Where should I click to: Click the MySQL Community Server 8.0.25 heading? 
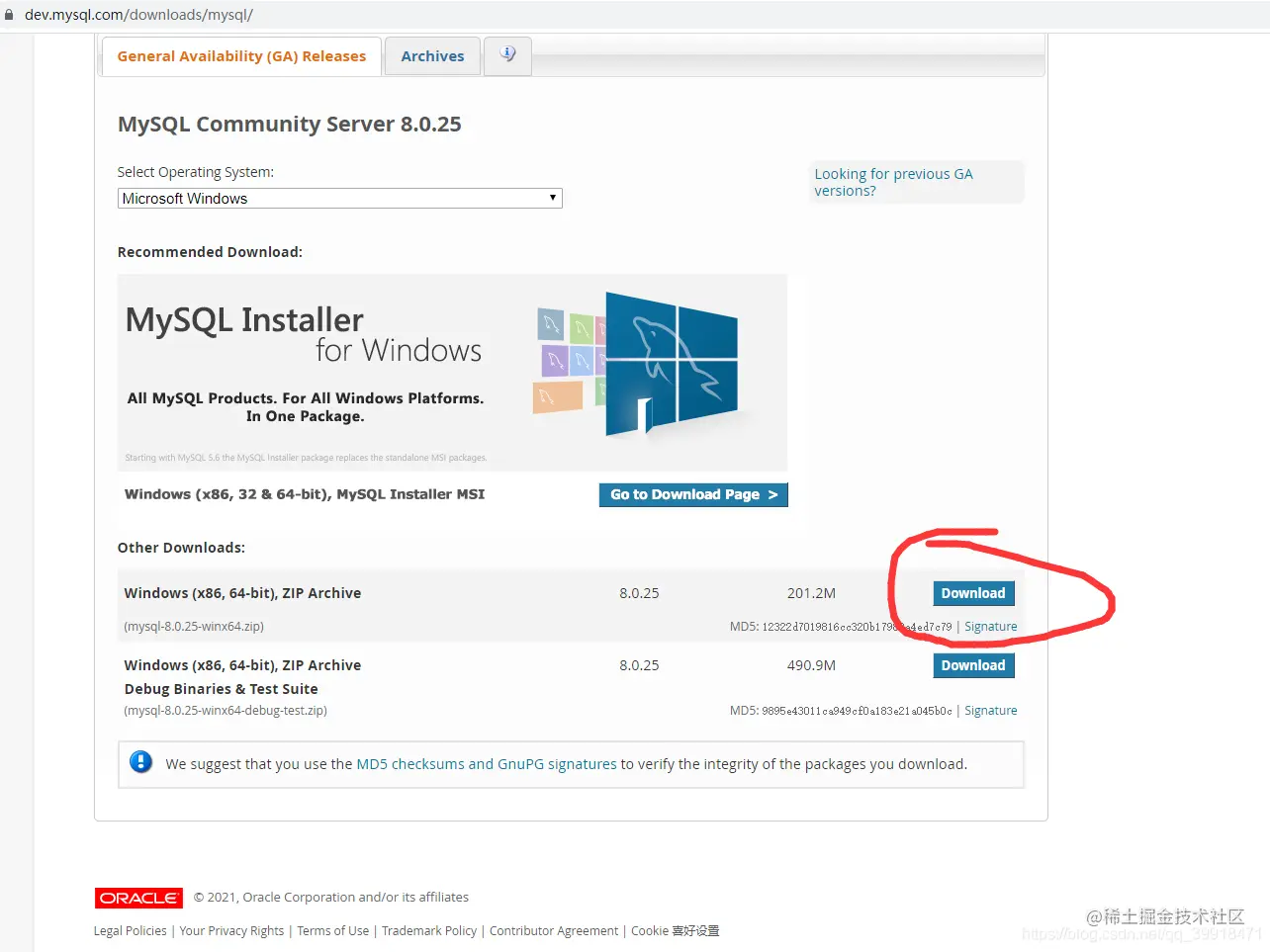(290, 125)
